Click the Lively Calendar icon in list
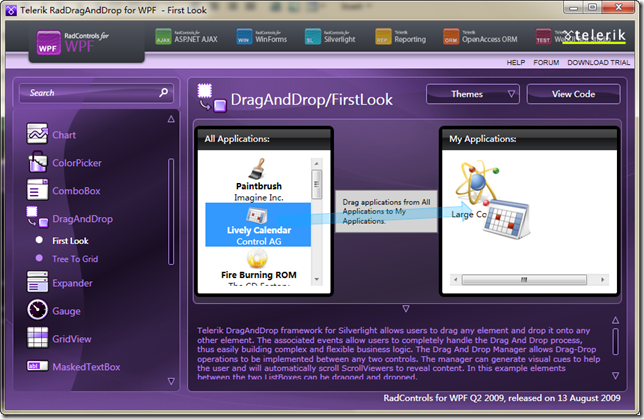Screen dimensions: 644x419 [257, 215]
